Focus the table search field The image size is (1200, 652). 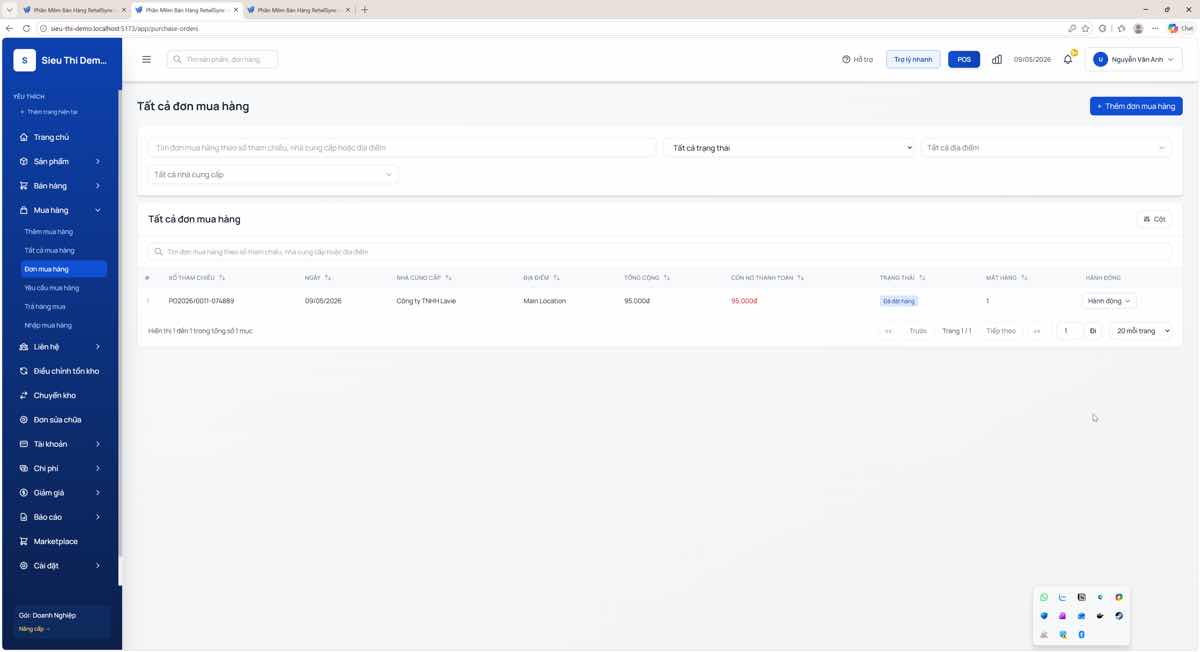point(660,252)
